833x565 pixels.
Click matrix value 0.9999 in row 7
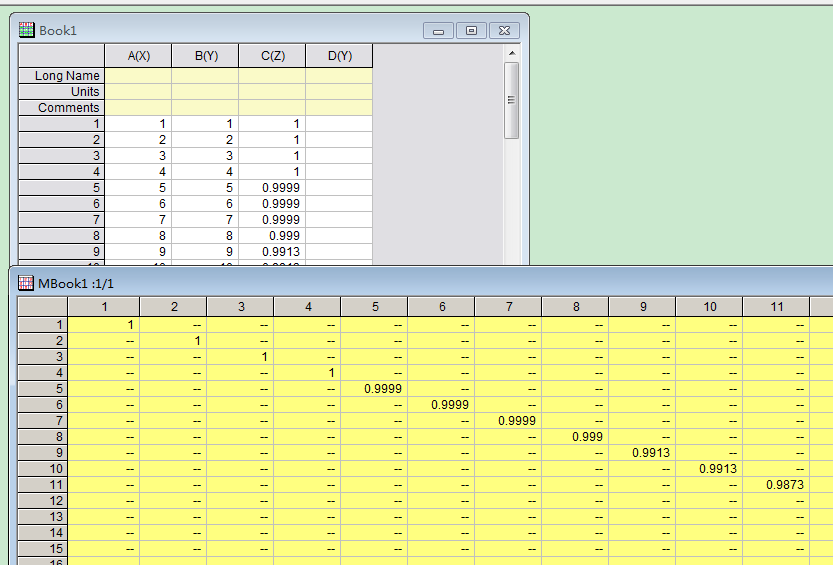pos(508,421)
